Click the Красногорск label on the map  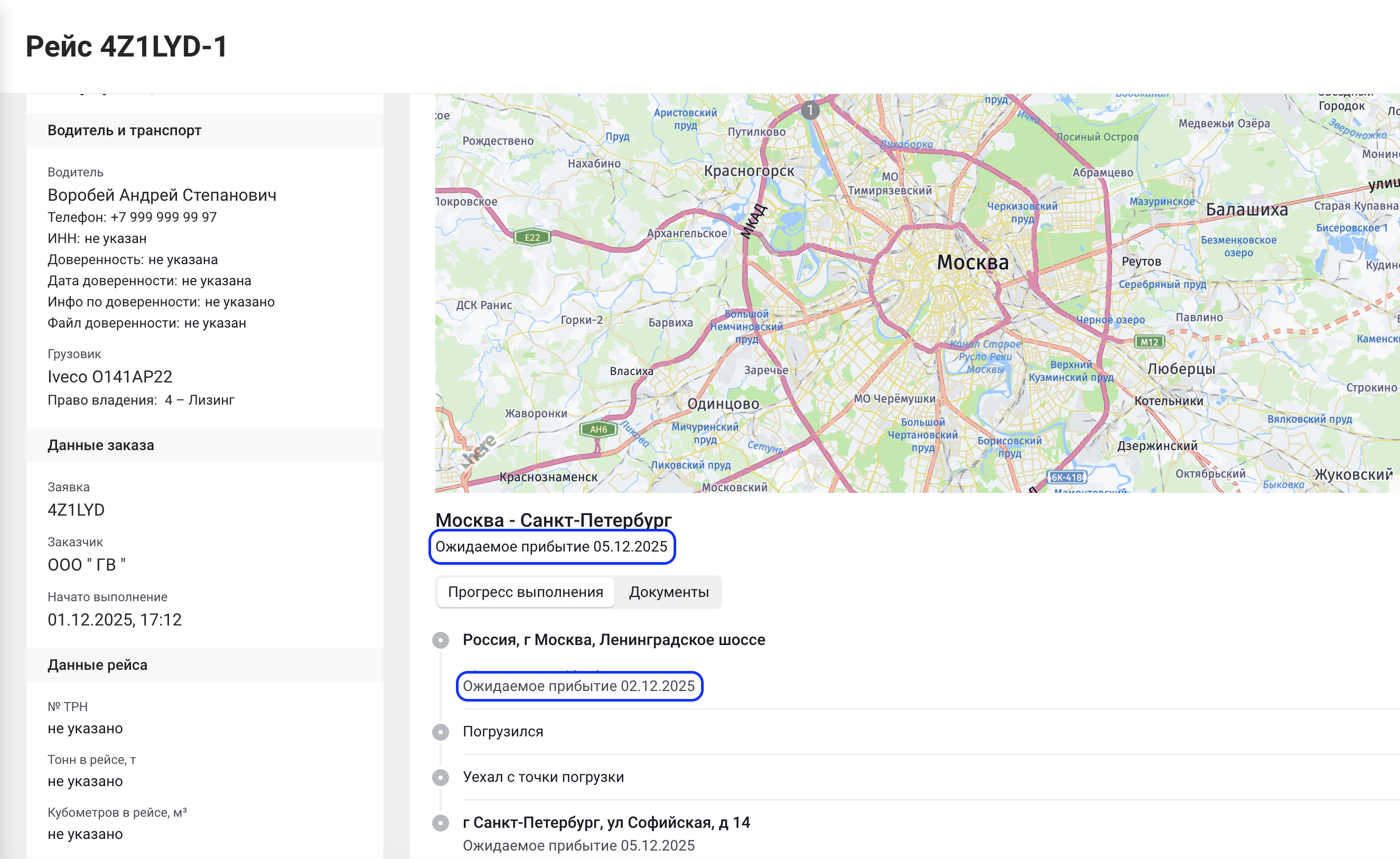pyautogui.click(x=748, y=171)
